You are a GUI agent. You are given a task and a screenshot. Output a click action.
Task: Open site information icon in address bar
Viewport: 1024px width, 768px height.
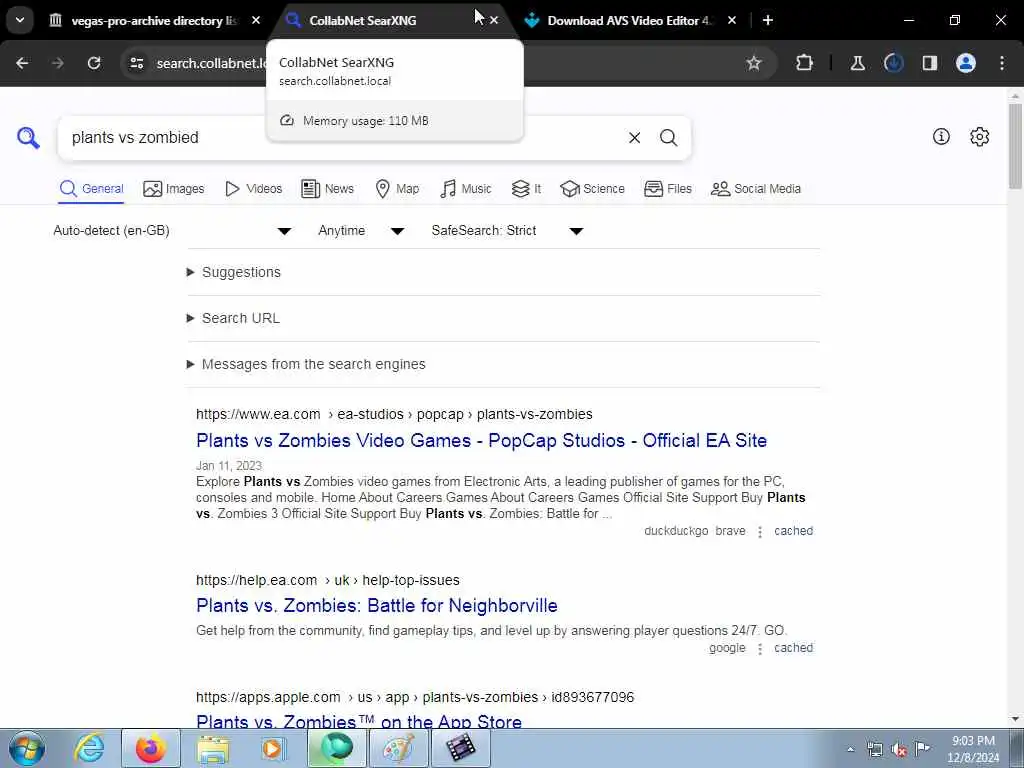[x=136, y=63]
